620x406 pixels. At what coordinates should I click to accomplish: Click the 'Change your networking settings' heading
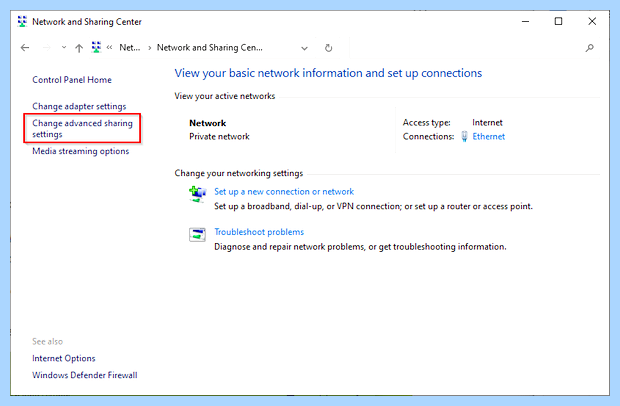(x=239, y=173)
